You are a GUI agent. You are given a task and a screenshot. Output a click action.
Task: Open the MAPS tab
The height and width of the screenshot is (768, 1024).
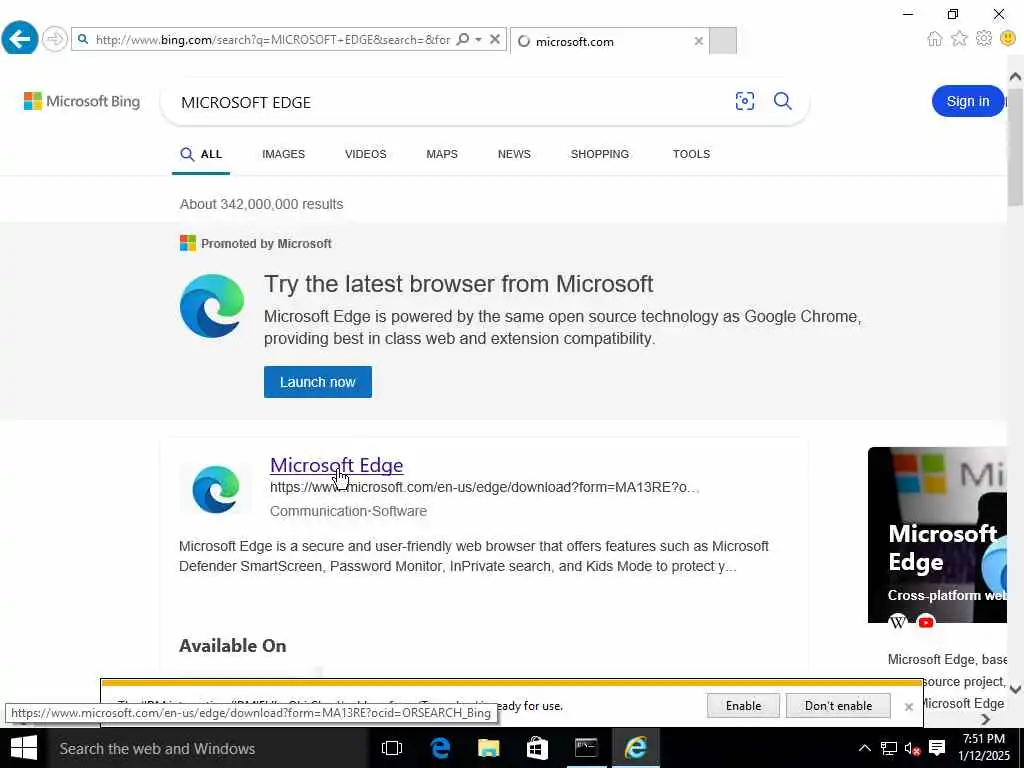[442, 154]
